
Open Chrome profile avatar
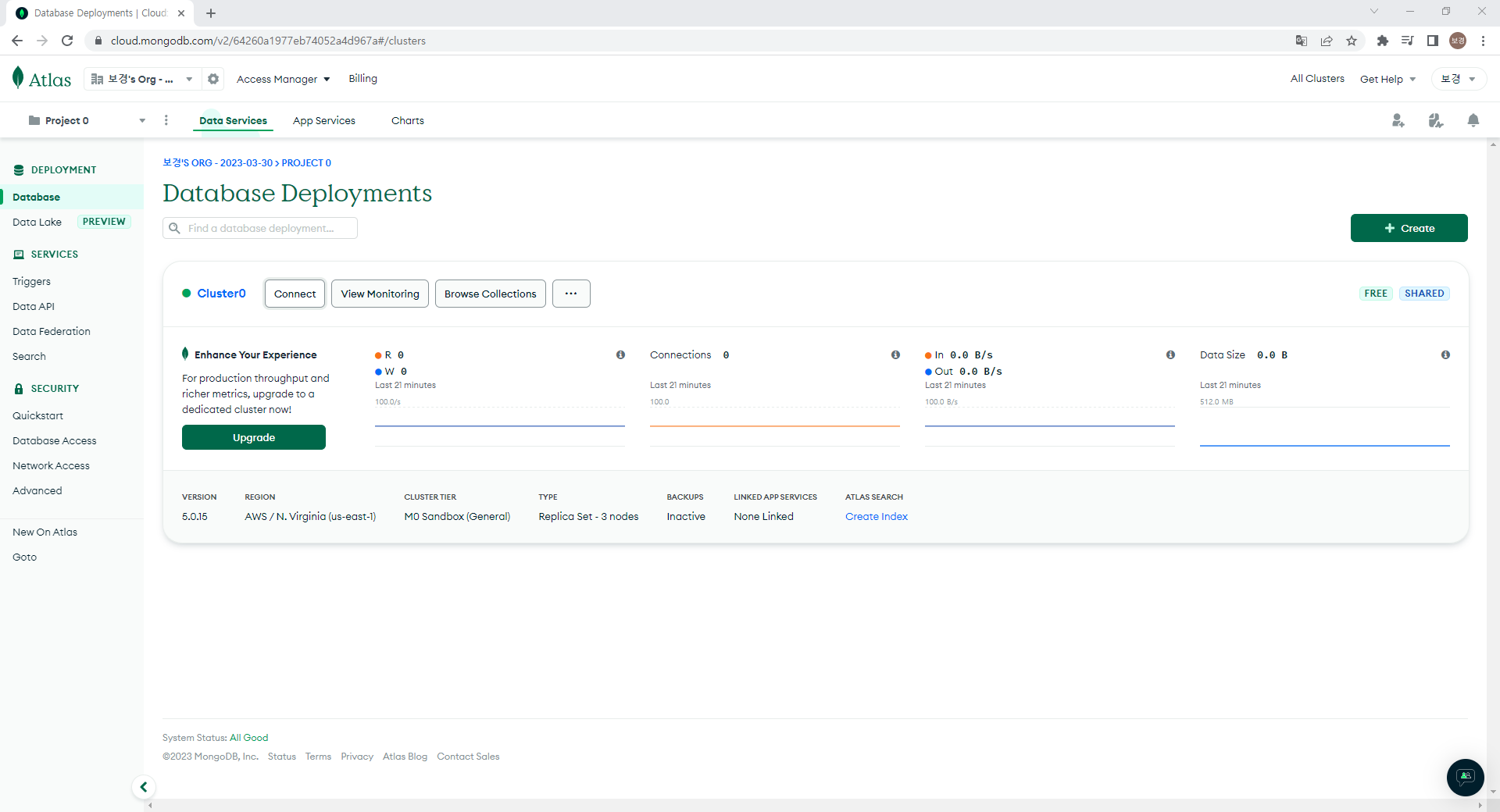pos(1458,41)
